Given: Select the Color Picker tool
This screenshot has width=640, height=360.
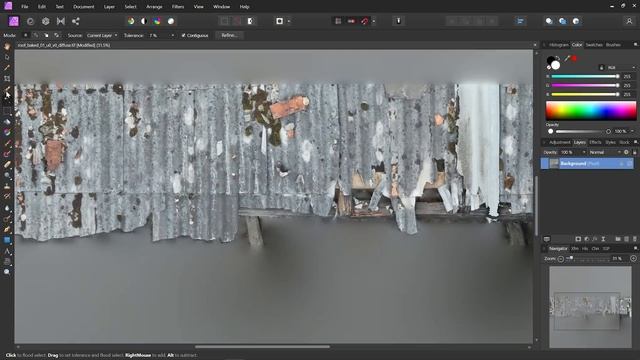Looking at the screenshot, I should [x=7, y=68].
